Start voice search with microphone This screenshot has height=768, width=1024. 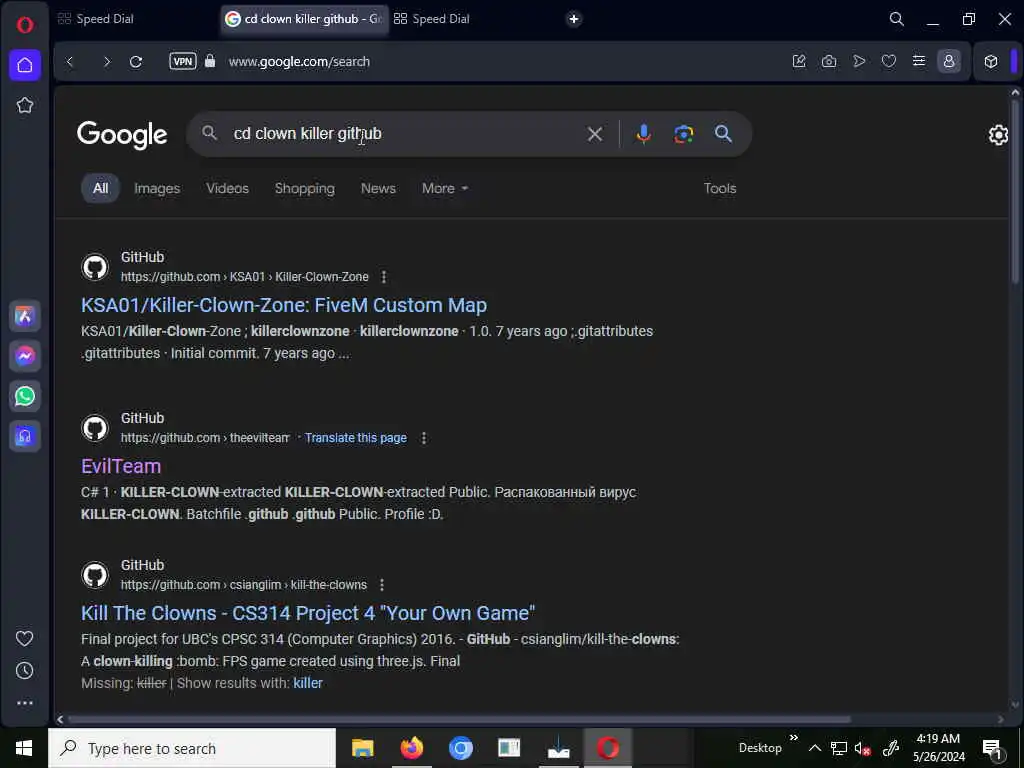click(x=643, y=134)
